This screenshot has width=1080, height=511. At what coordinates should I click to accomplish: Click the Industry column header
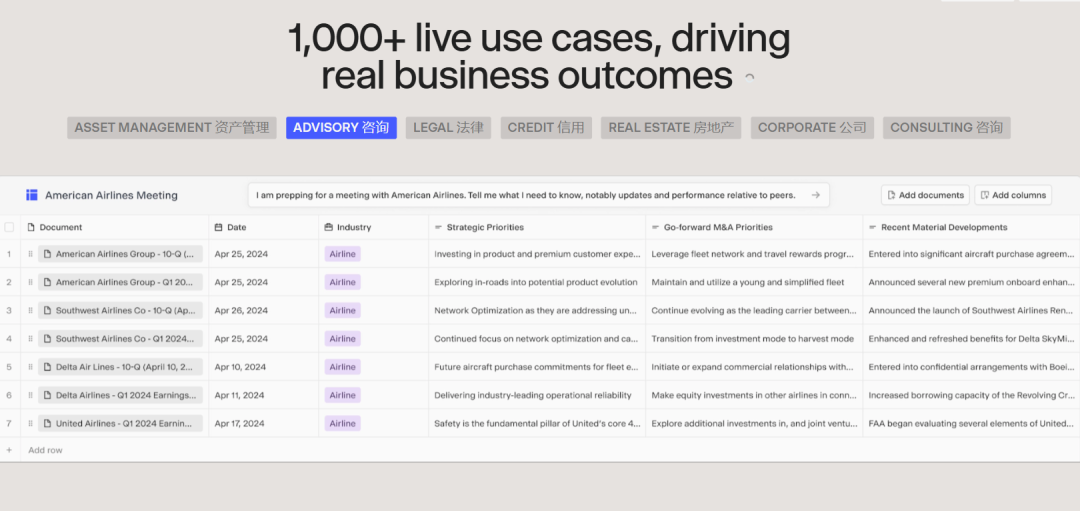373,227
